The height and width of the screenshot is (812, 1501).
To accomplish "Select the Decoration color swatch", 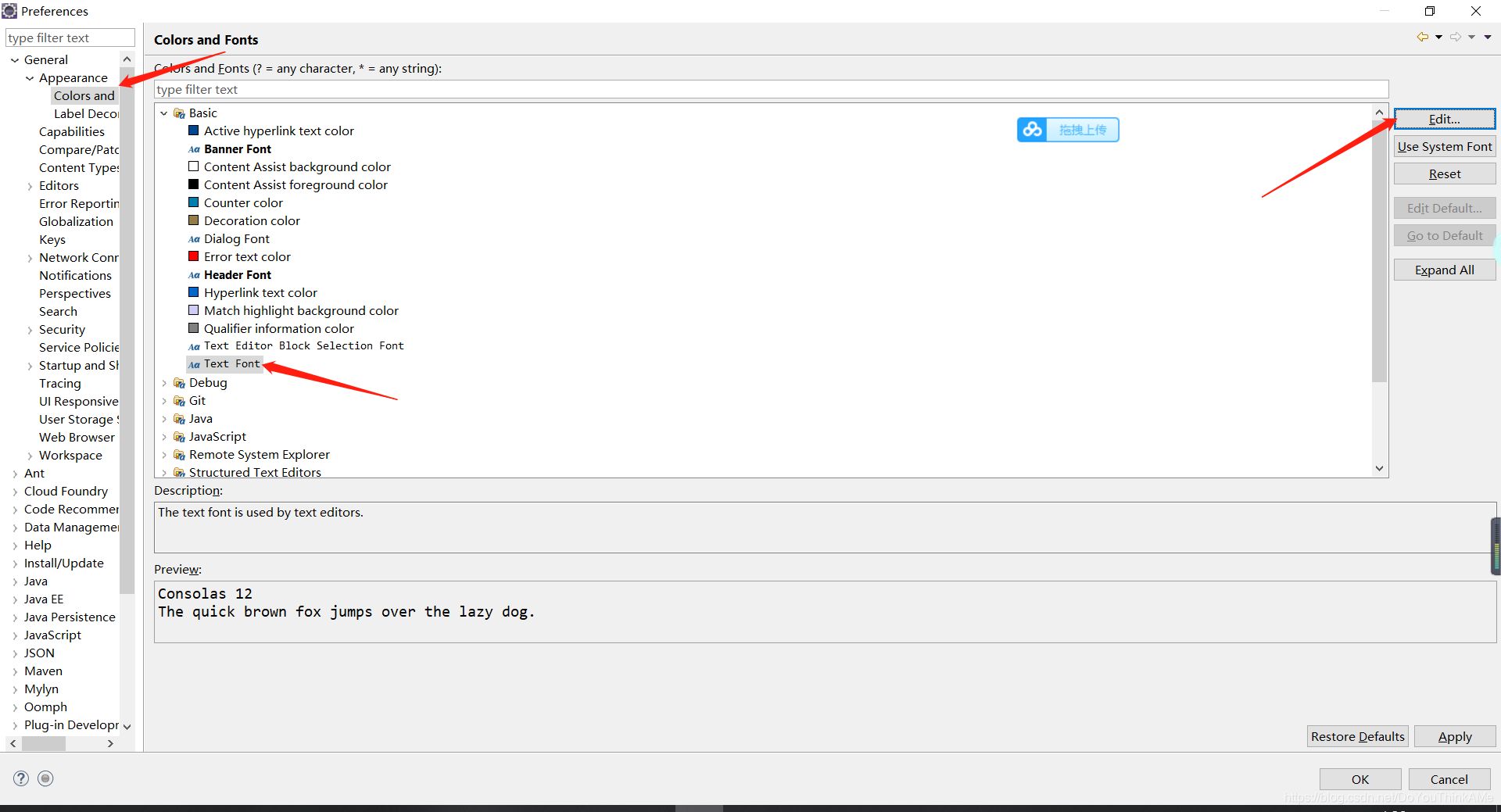I will (x=194, y=220).
